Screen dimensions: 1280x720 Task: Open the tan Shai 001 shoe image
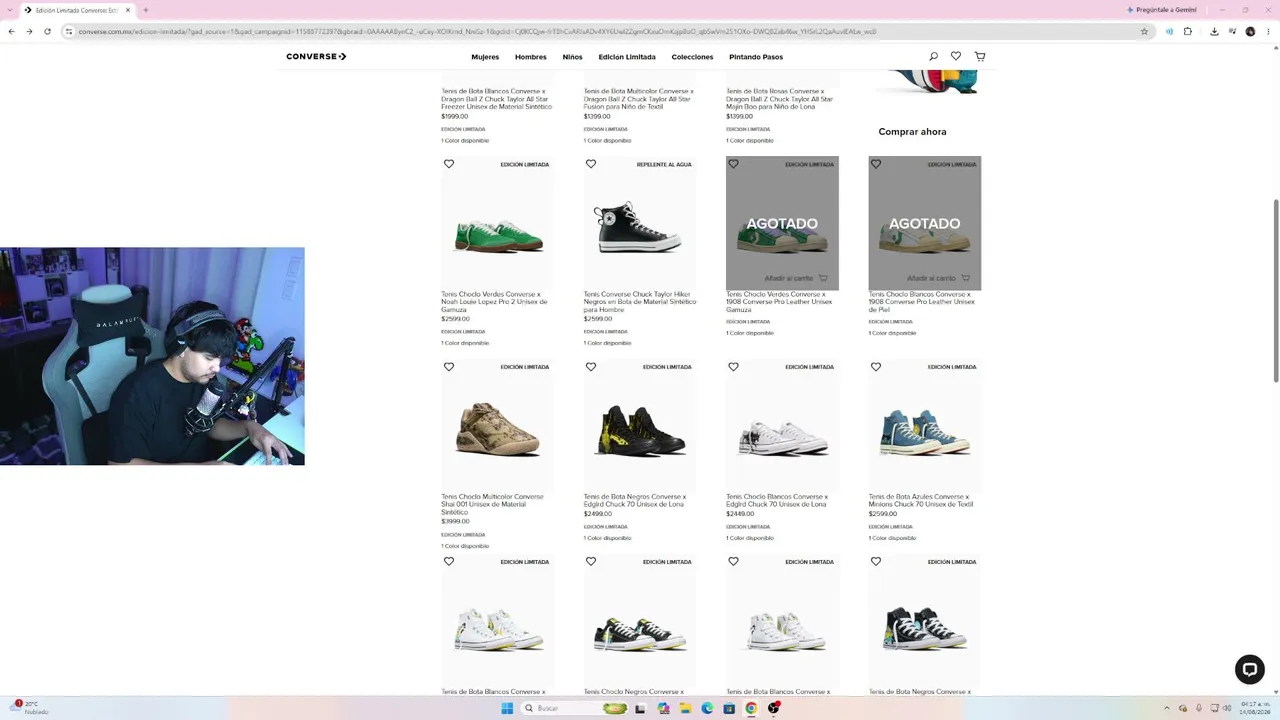(x=497, y=431)
